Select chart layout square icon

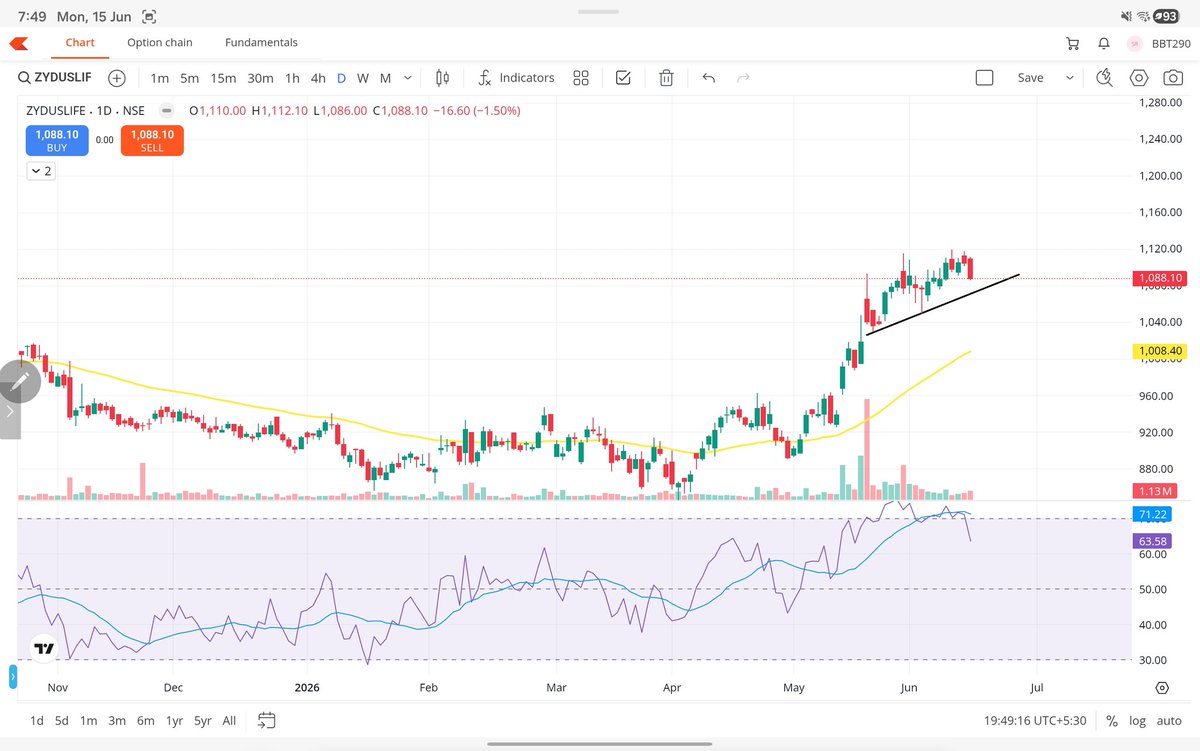(984, 78)
